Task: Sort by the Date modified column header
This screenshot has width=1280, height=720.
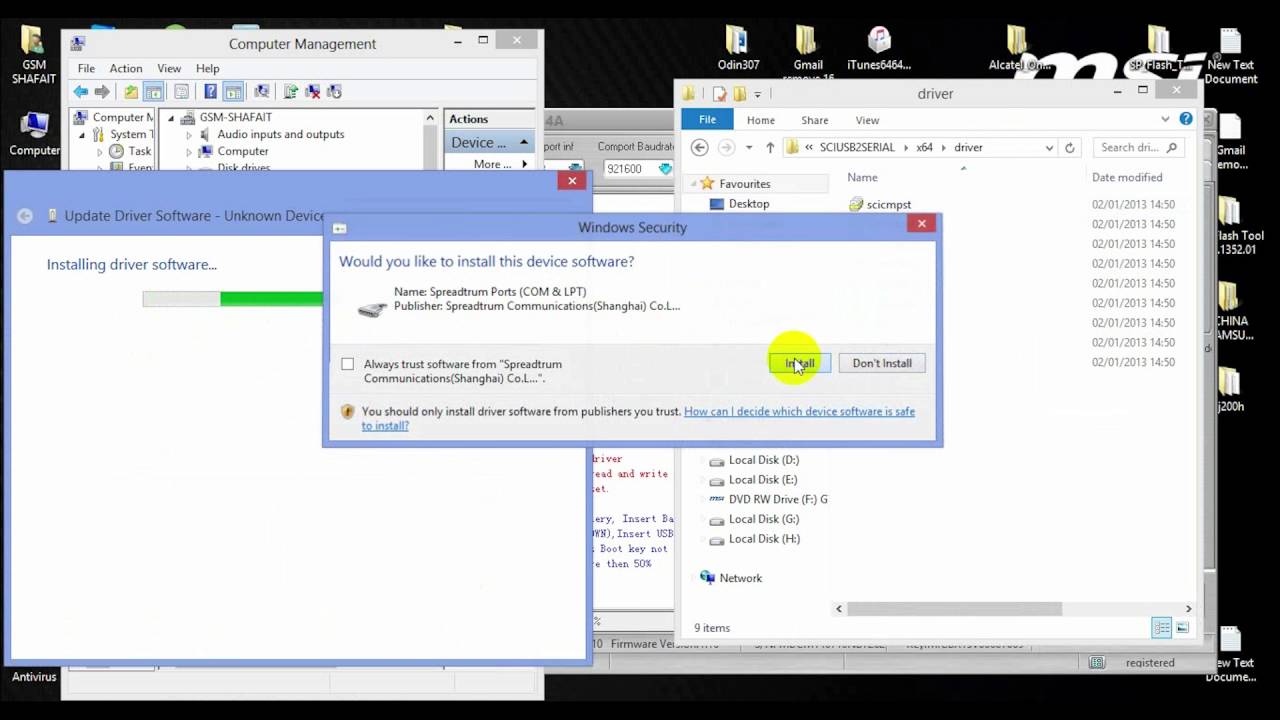Action: point(1127,177)
